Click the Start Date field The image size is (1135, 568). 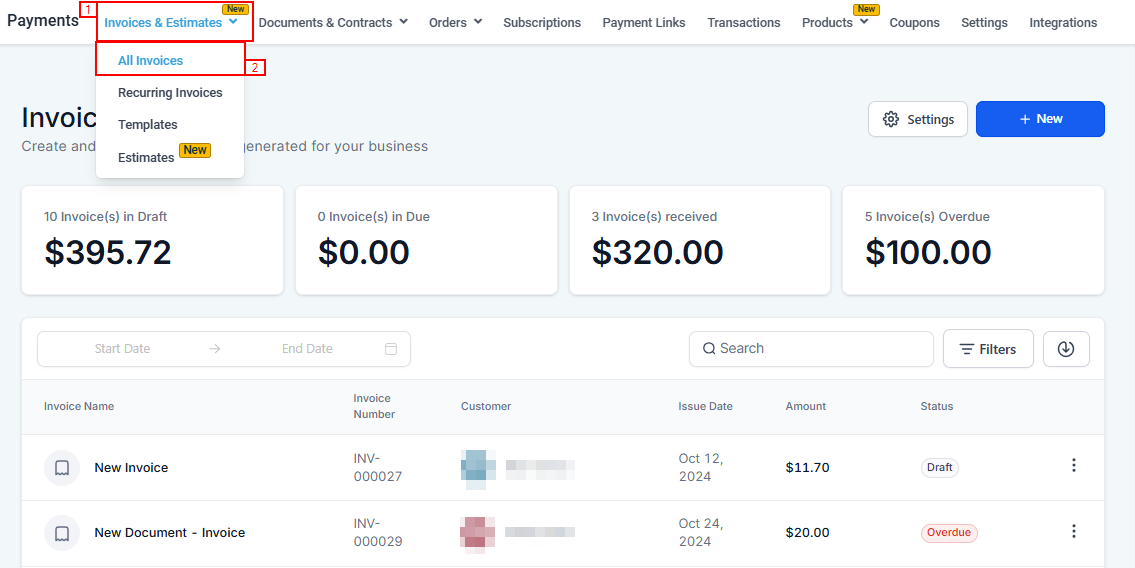(122, 349)
